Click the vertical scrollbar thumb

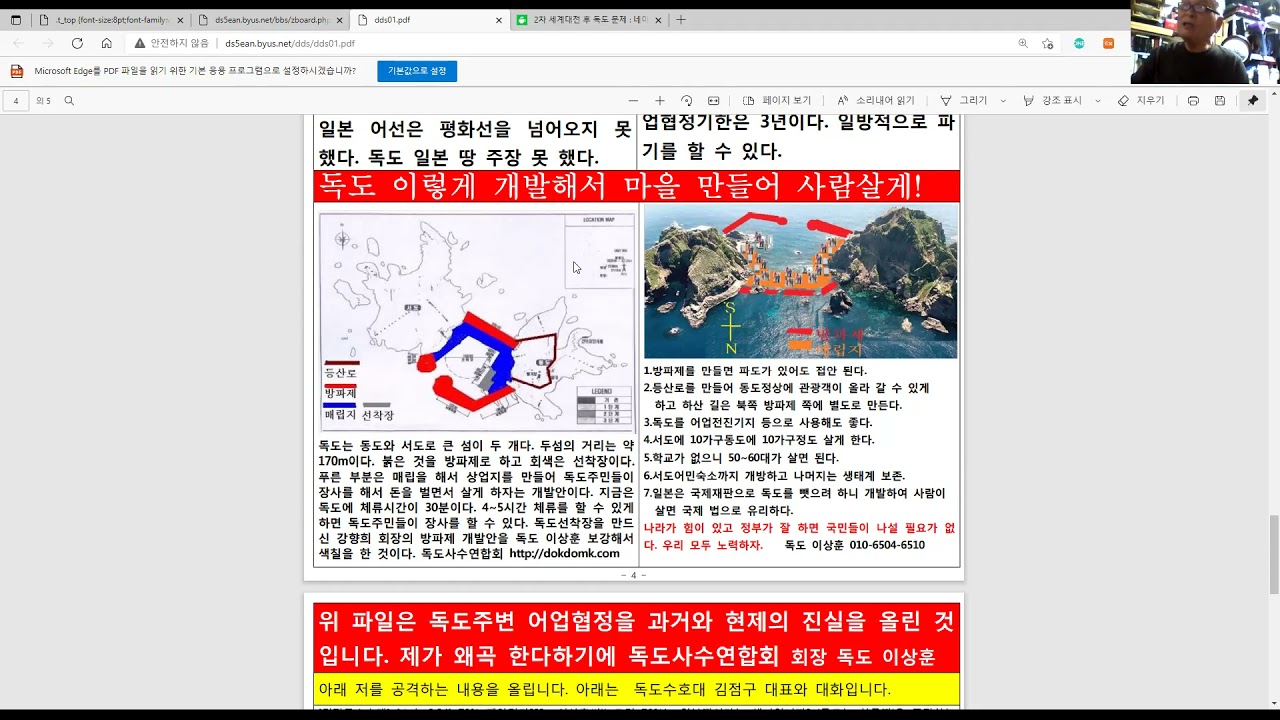pyautogui.click(x=1273, y=553)
